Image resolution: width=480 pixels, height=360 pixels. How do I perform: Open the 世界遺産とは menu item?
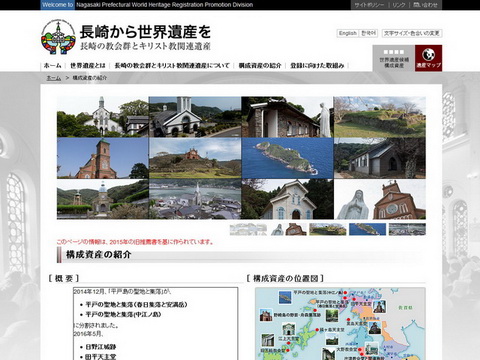click(x=88, y=66)
